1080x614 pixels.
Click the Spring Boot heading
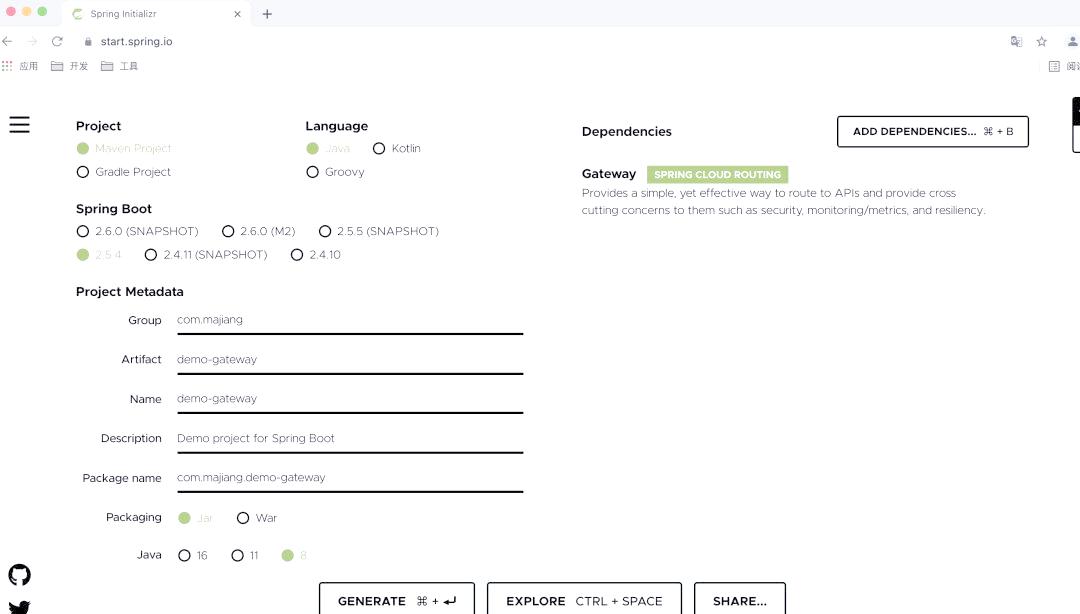coord(114,209)
